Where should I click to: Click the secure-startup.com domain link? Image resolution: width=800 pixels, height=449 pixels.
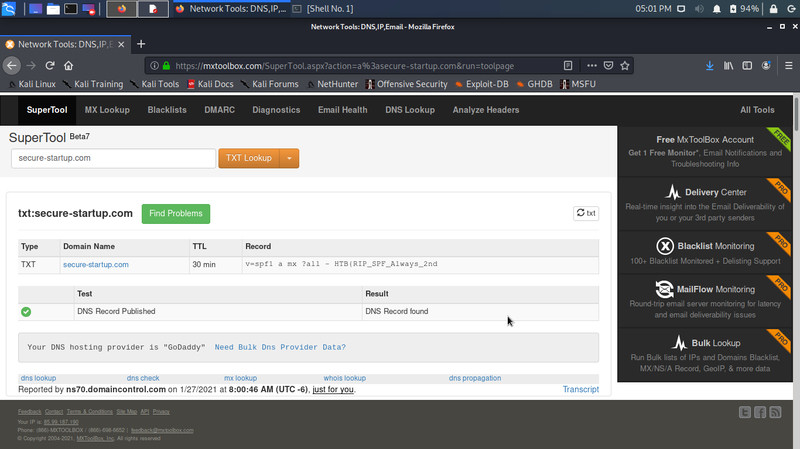[x=95, y=265]
